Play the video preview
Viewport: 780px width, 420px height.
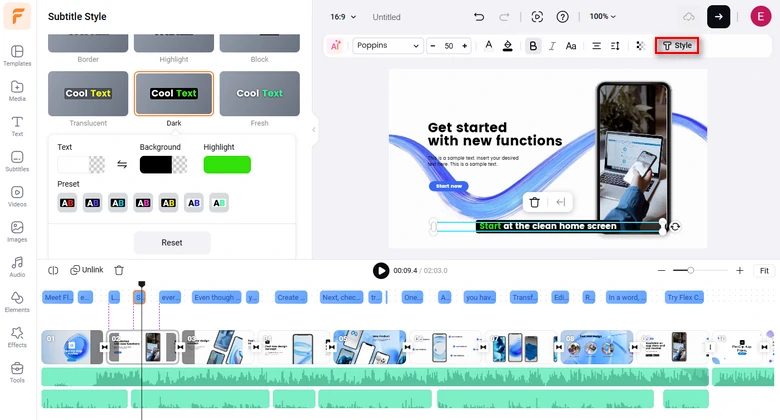pyautogui.click(x=381, y=271)
